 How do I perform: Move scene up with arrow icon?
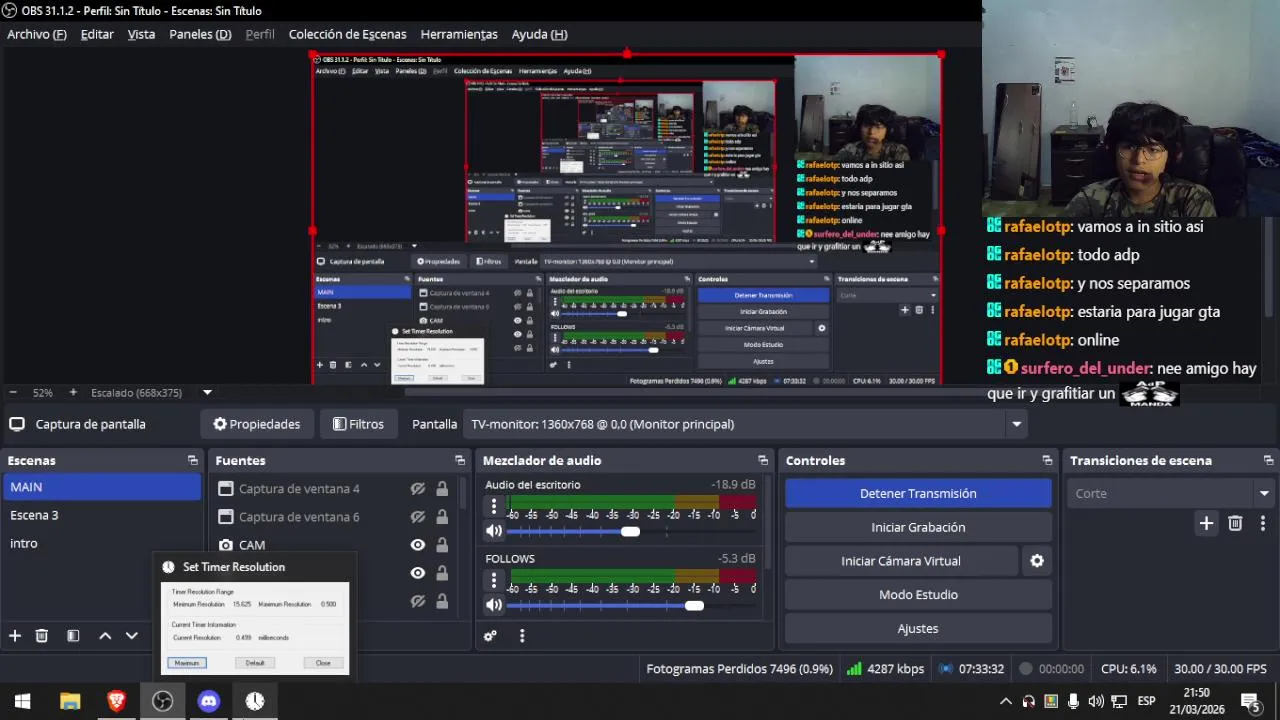105,636
